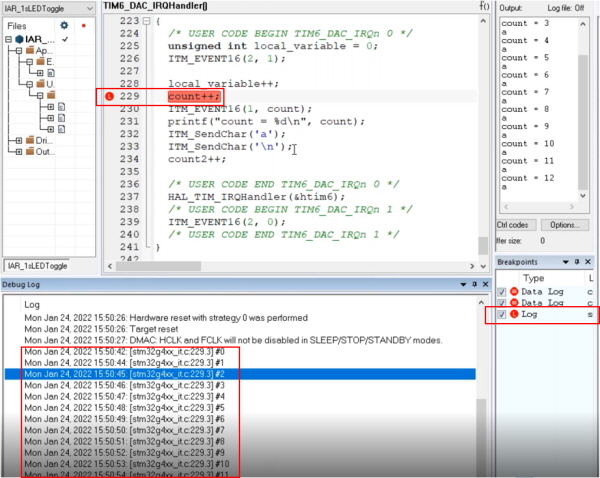Click the Type column header in Breakpoints
Screen dimensions: 600x478
(x=533, y=278)
